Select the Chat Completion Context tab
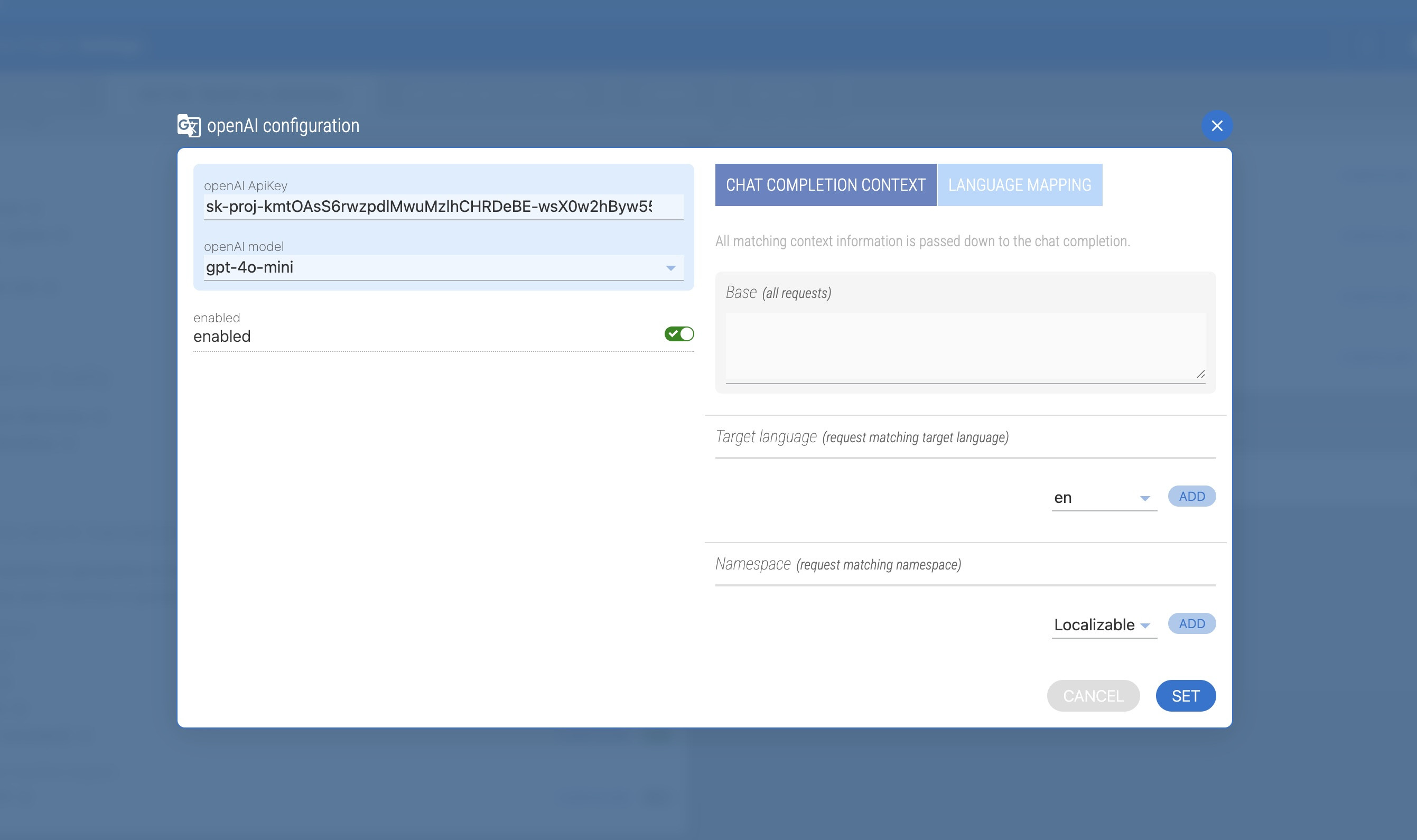Viewport: 1417px width, 840px height. point(825,185)
